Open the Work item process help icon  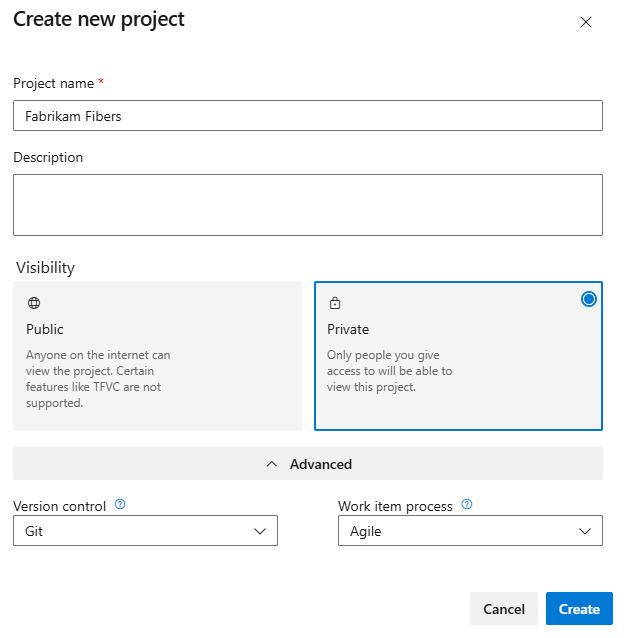[x=467, y=505]
